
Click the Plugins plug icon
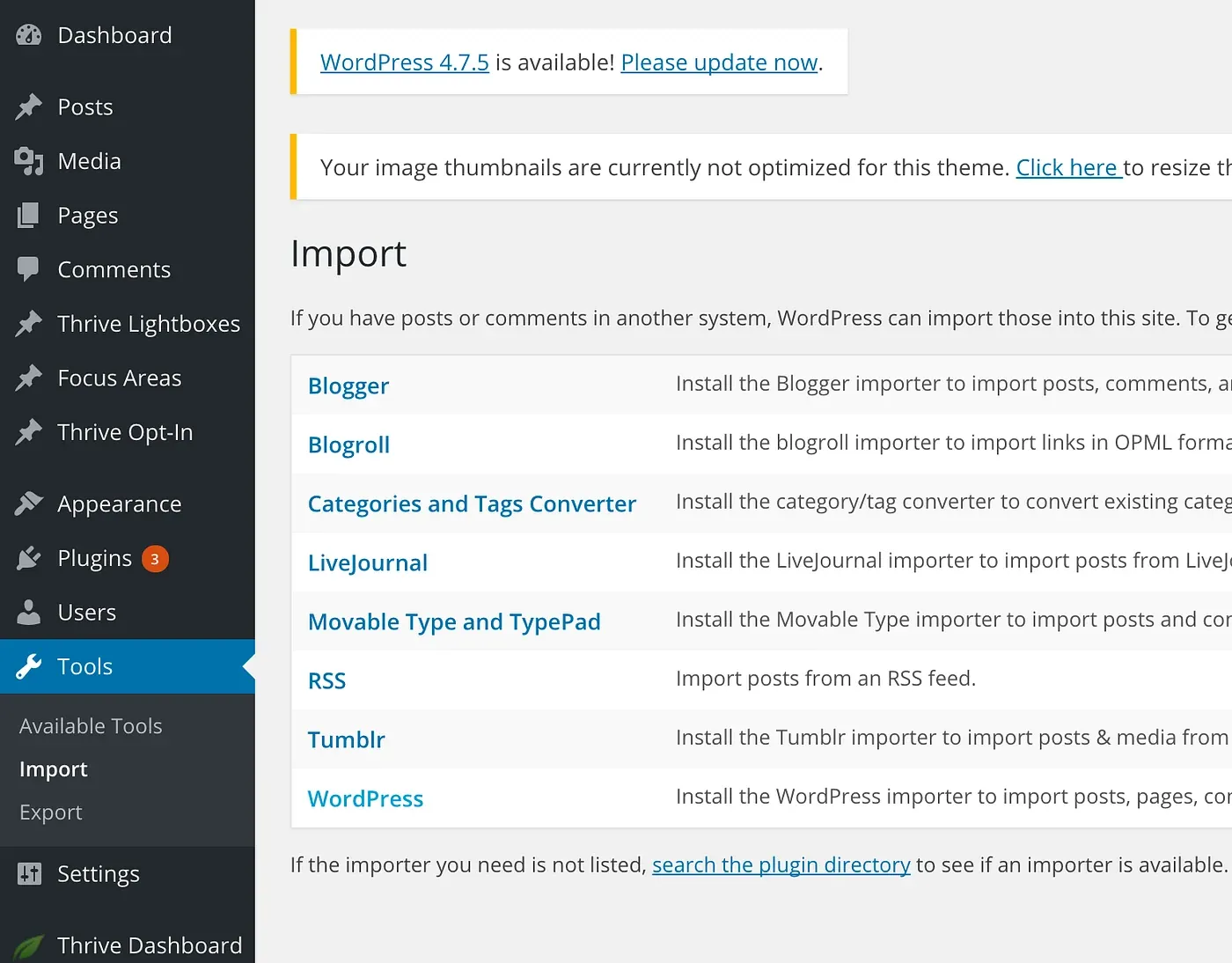coord(29,558)
